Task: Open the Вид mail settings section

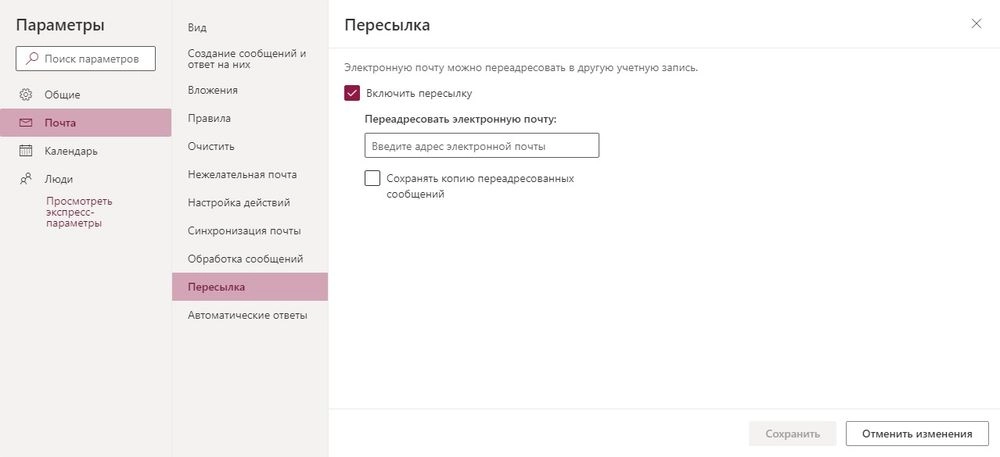Action: click(197, 27)
